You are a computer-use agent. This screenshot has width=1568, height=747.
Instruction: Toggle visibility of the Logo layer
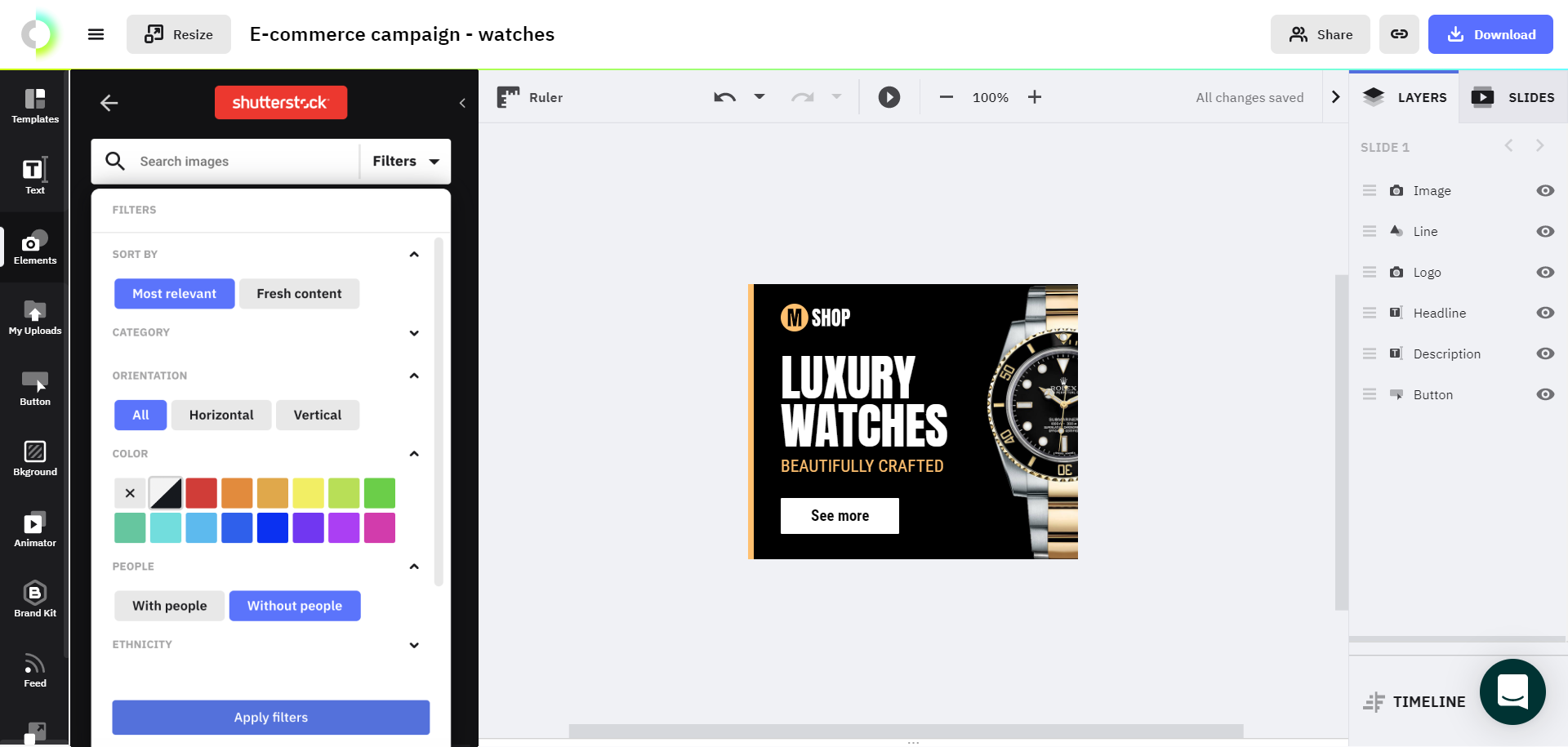click(1544, 272)
